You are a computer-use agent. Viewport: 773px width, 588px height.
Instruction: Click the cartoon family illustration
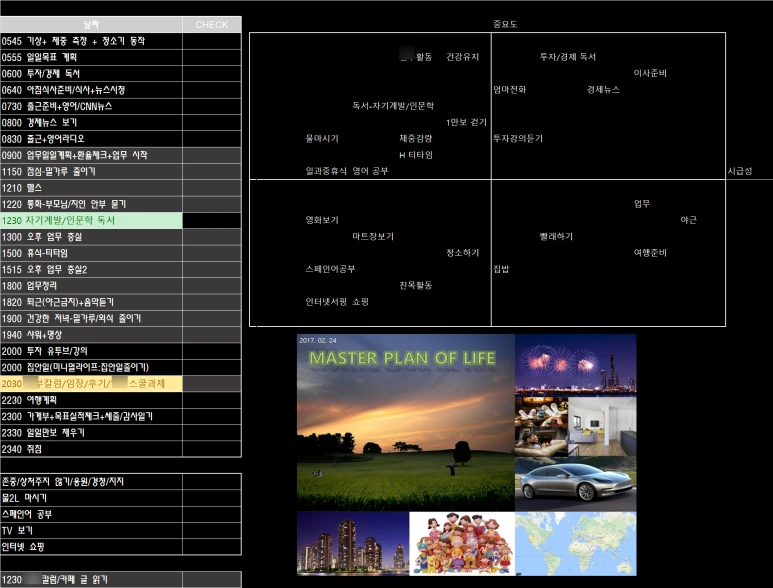click(x=462, y=543)
